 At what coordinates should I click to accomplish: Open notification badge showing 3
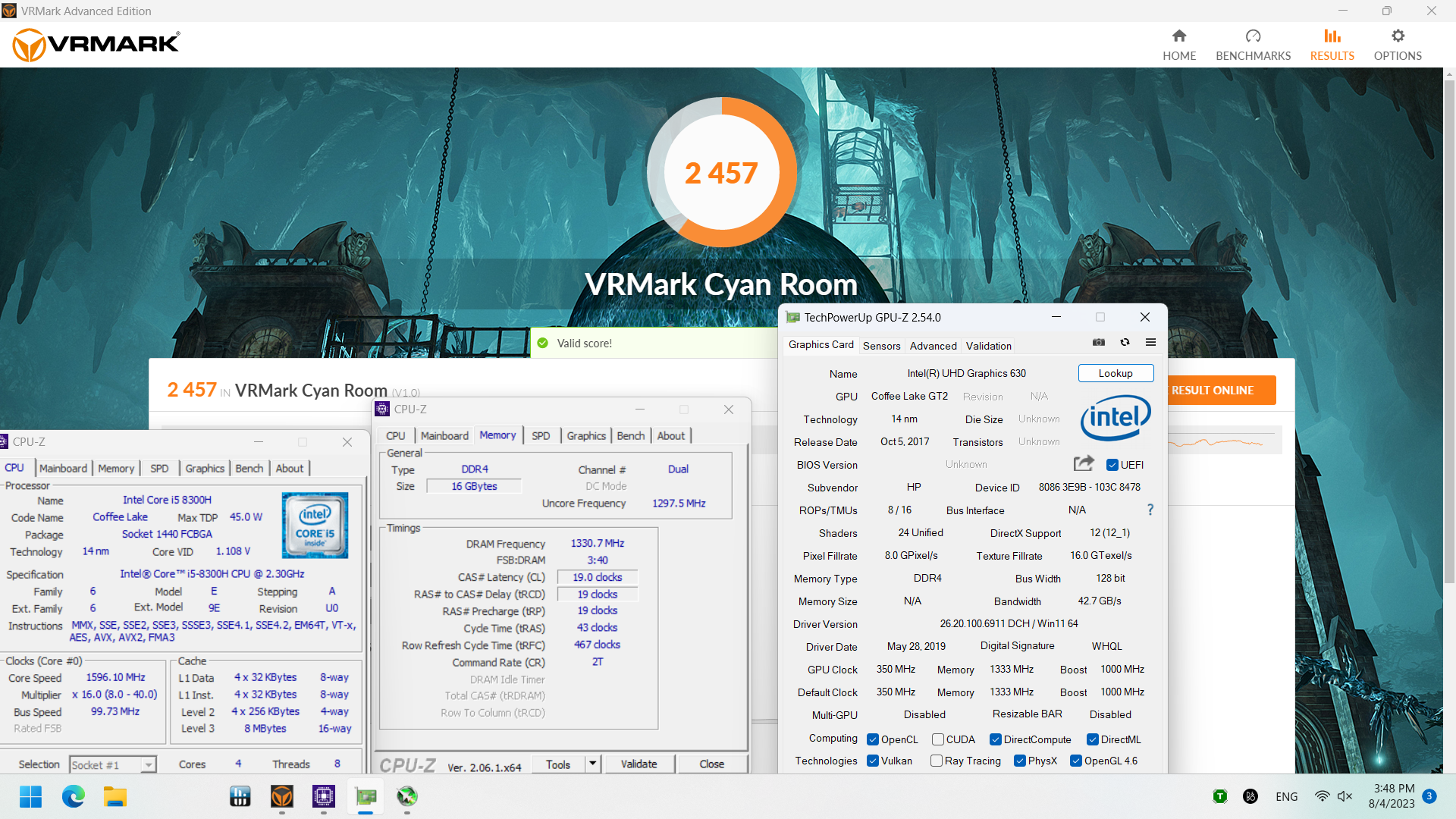(1429, 796)
